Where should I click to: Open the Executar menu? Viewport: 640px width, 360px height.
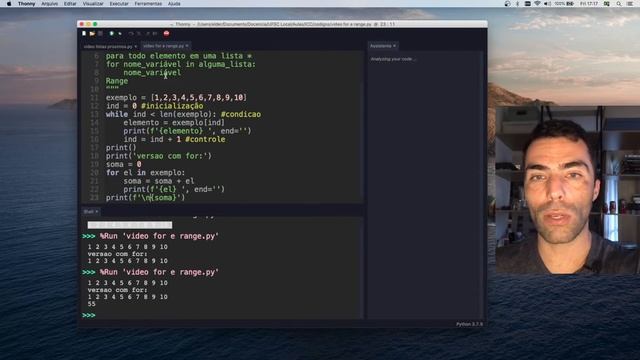pos(119,4)
